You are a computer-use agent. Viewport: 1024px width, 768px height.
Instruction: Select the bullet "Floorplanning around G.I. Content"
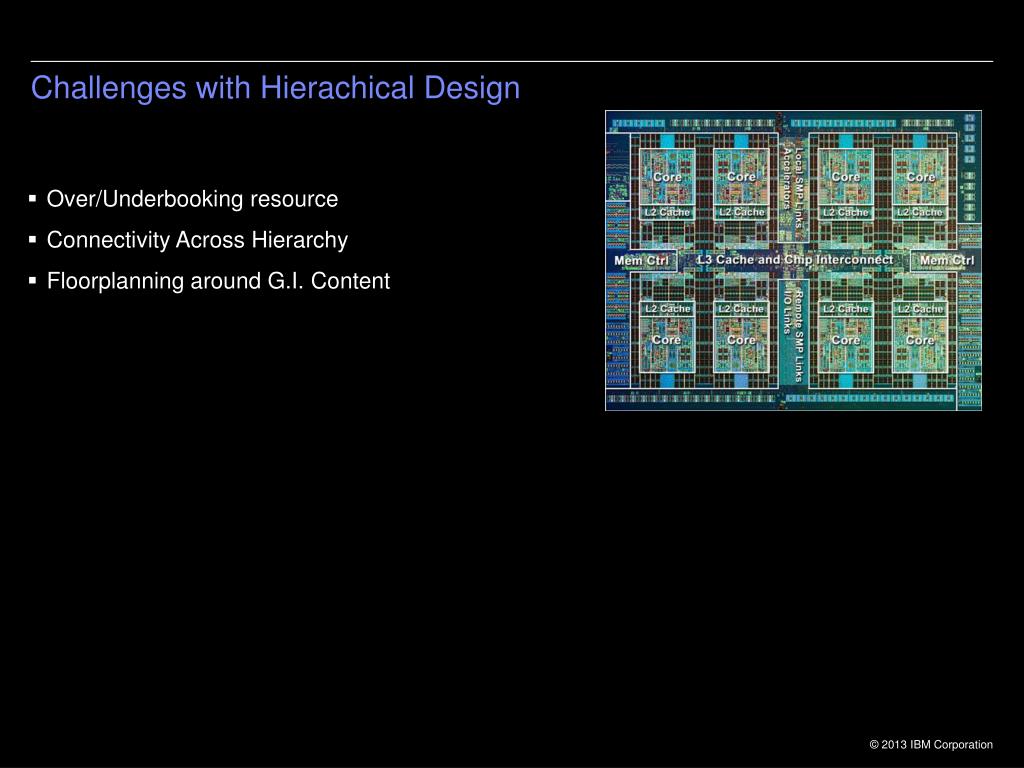[218, 281]
